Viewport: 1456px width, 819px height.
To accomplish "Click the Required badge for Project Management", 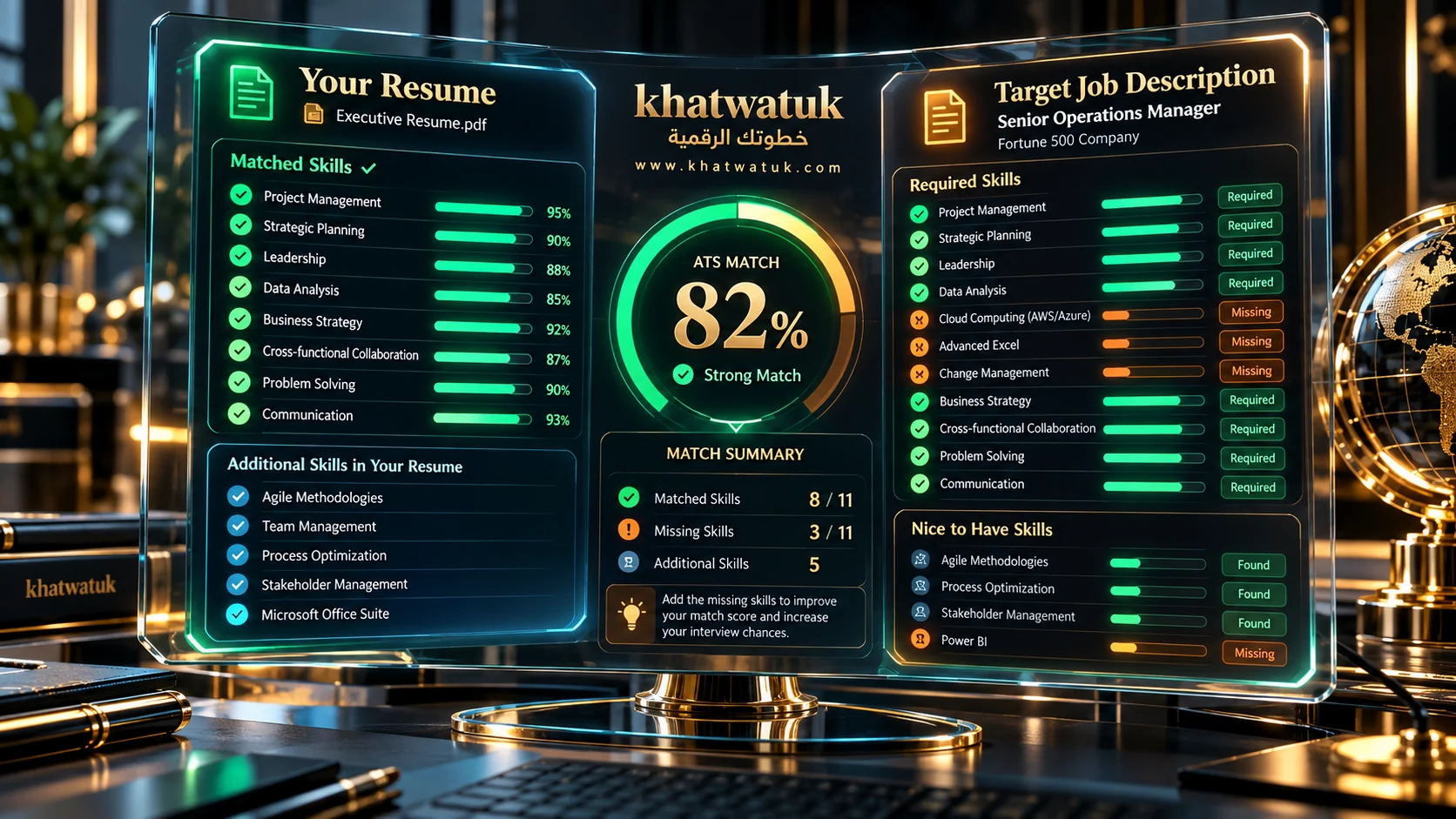I will click(1250, 196).
